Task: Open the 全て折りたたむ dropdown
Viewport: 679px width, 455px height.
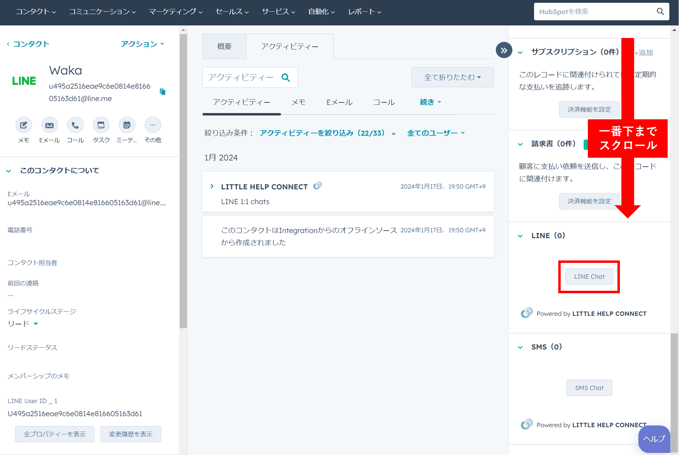Action: (452, 77)
